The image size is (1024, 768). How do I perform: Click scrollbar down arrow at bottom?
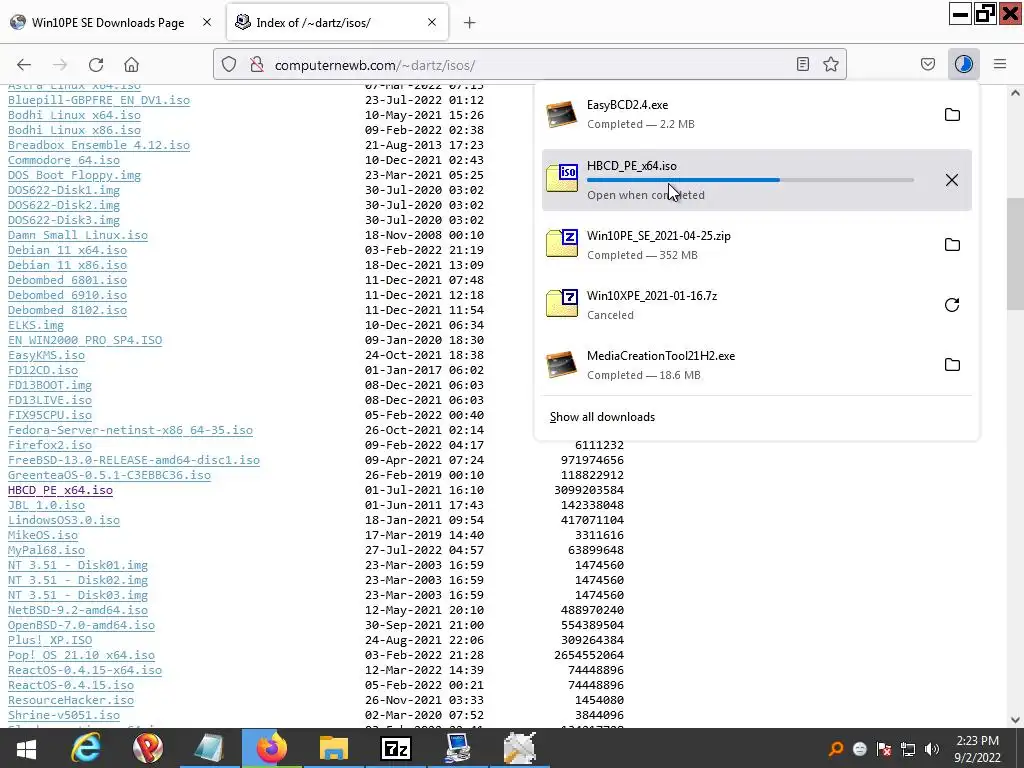point(1015,720)
